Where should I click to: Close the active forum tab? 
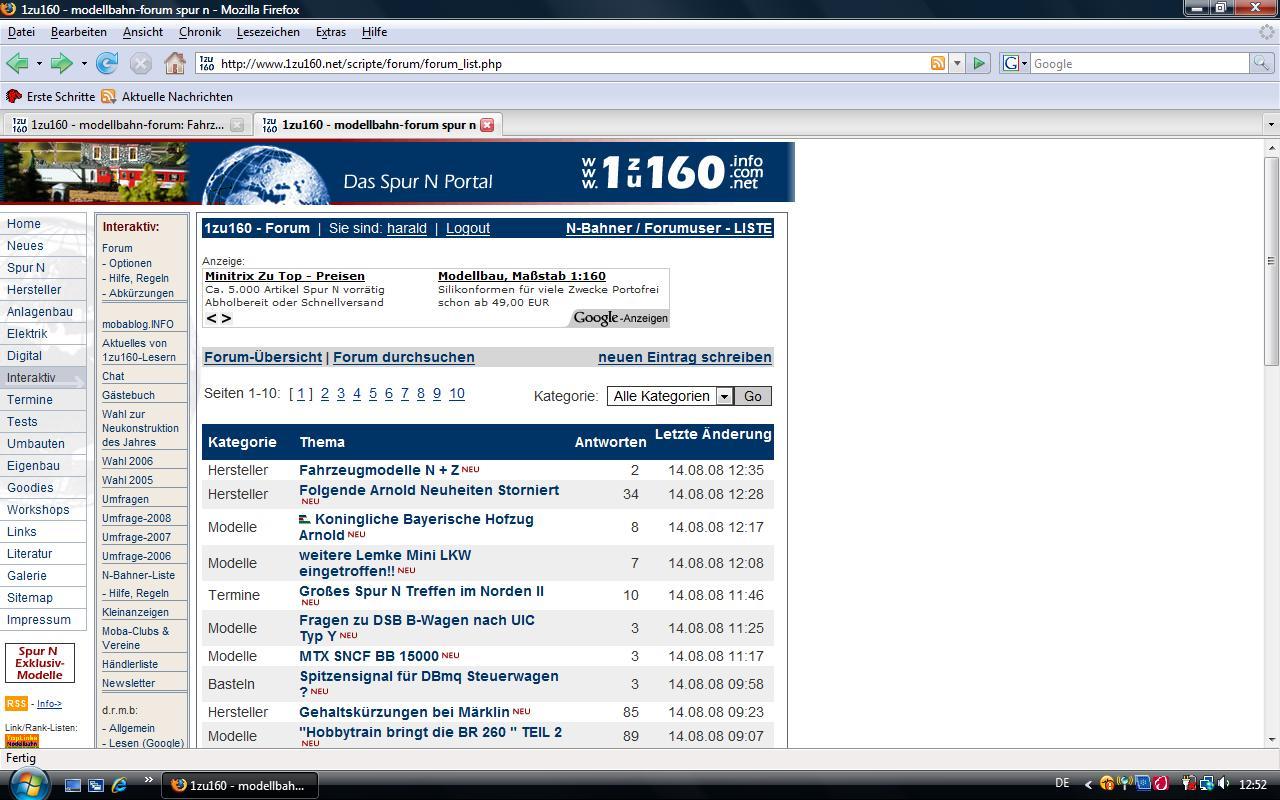coord(487,125)
